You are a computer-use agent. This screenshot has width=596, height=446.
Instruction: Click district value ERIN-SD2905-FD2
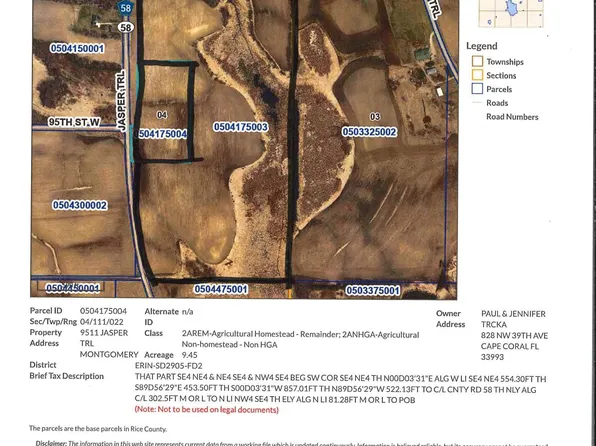[168, 366]
